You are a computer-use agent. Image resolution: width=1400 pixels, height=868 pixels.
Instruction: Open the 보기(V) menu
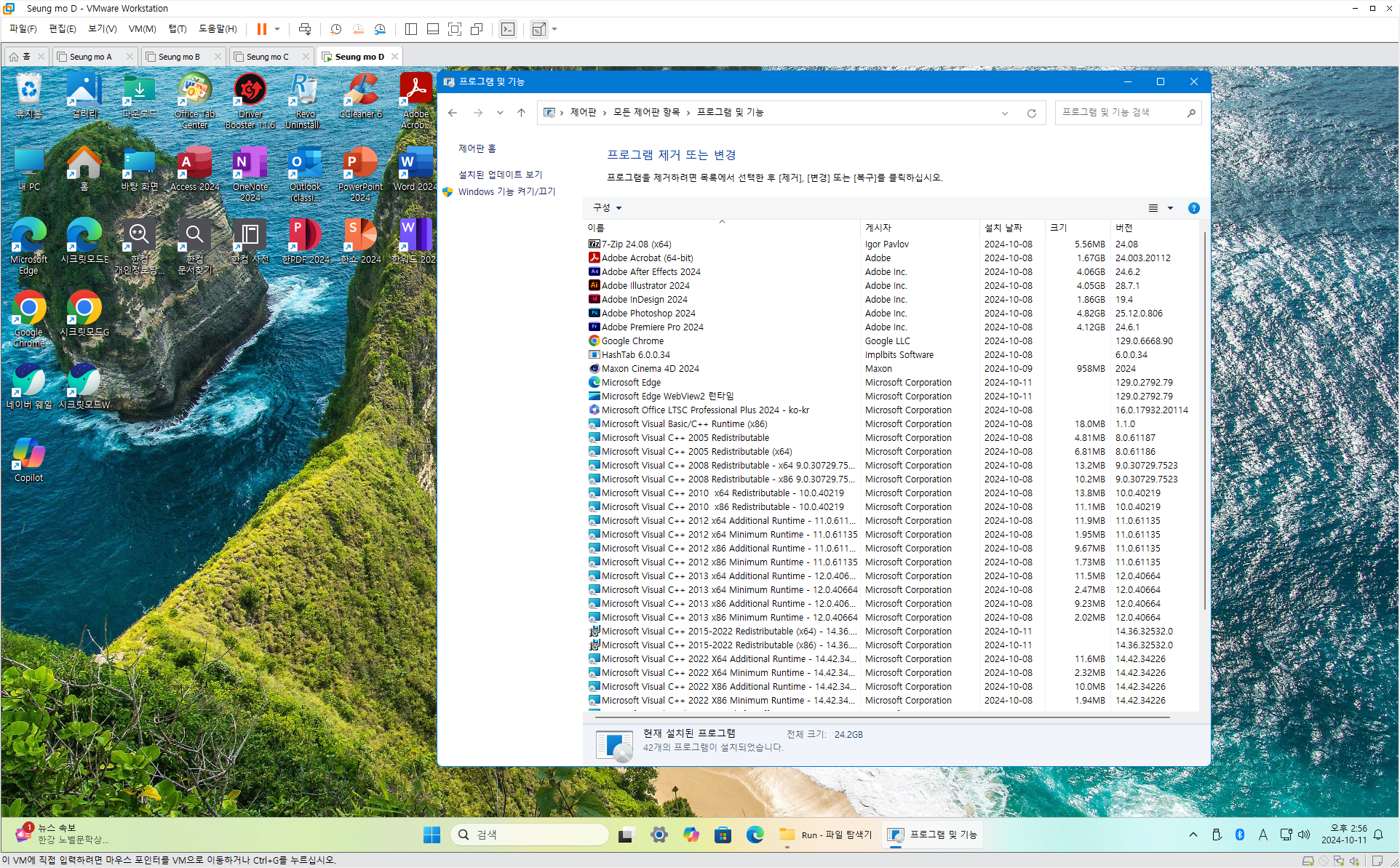tap(102, 29)
